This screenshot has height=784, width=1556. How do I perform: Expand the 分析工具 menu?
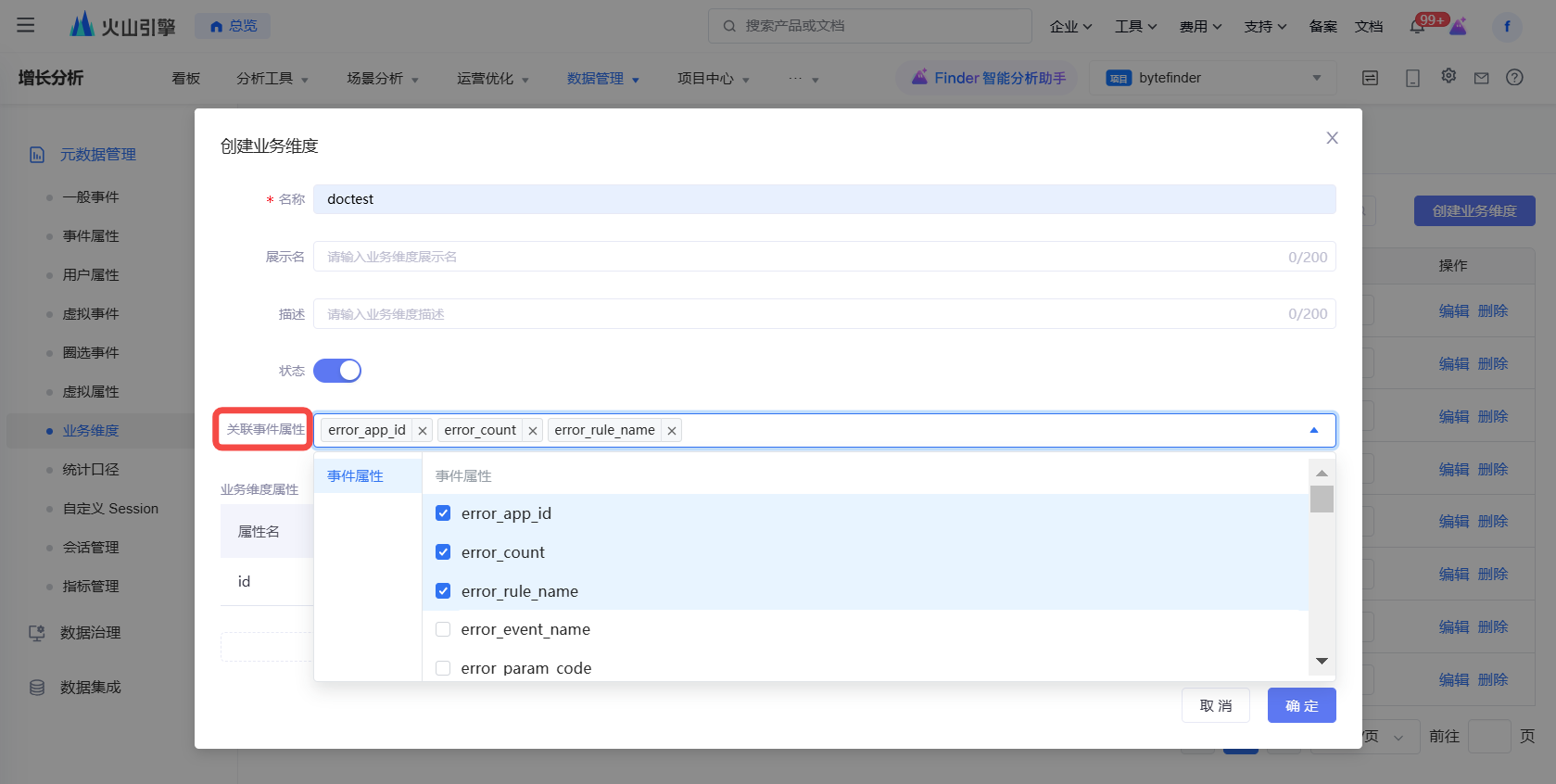pos(272,79)
